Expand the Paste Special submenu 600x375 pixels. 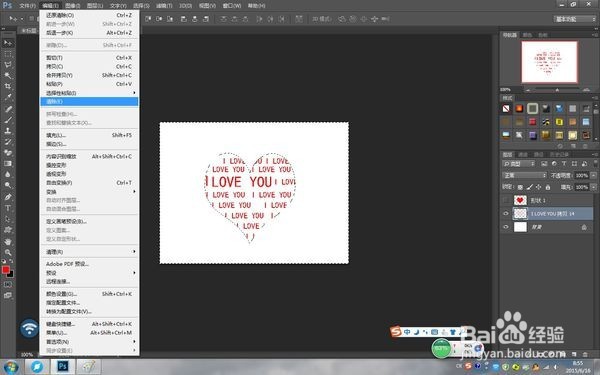(x=90, y=93)
